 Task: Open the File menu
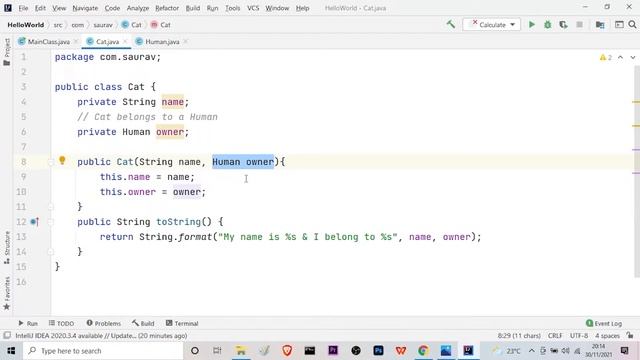click(23, 8)
